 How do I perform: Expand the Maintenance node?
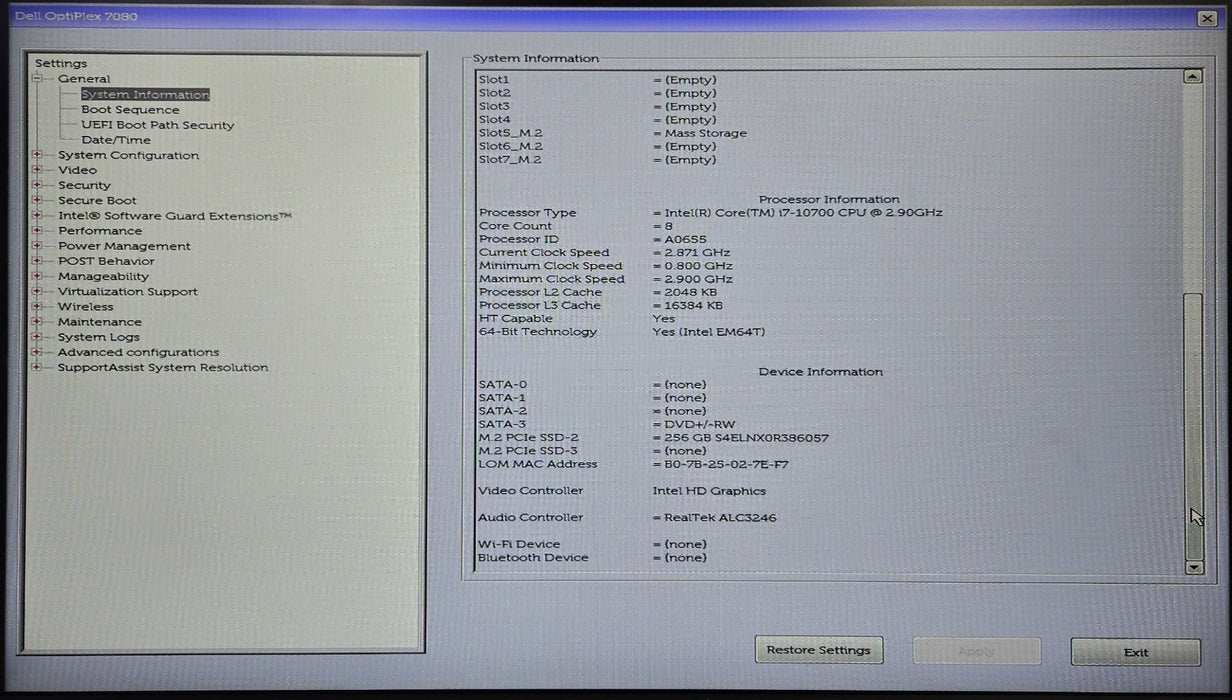(37, 322)
